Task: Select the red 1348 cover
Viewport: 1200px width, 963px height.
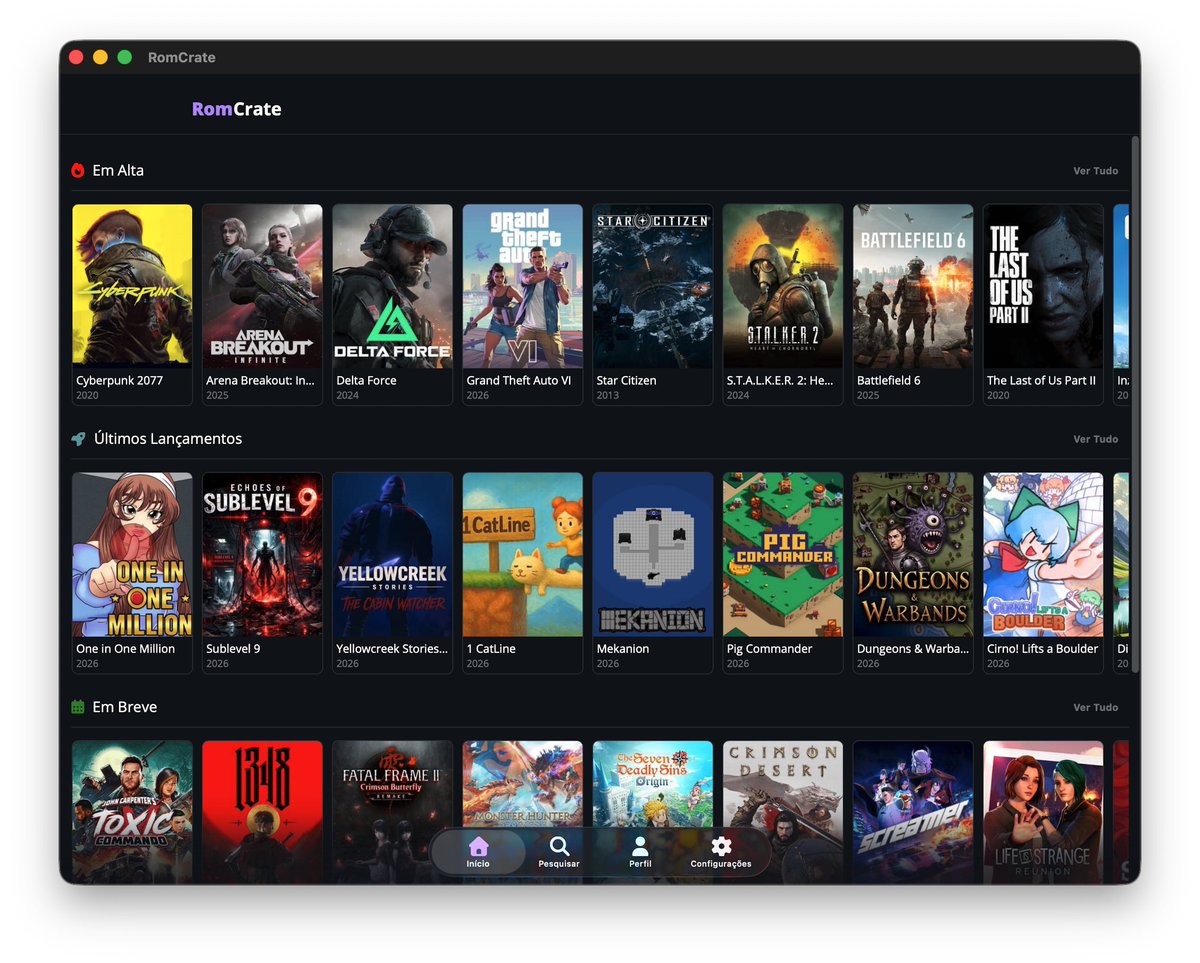Action: tap(262, 811)
